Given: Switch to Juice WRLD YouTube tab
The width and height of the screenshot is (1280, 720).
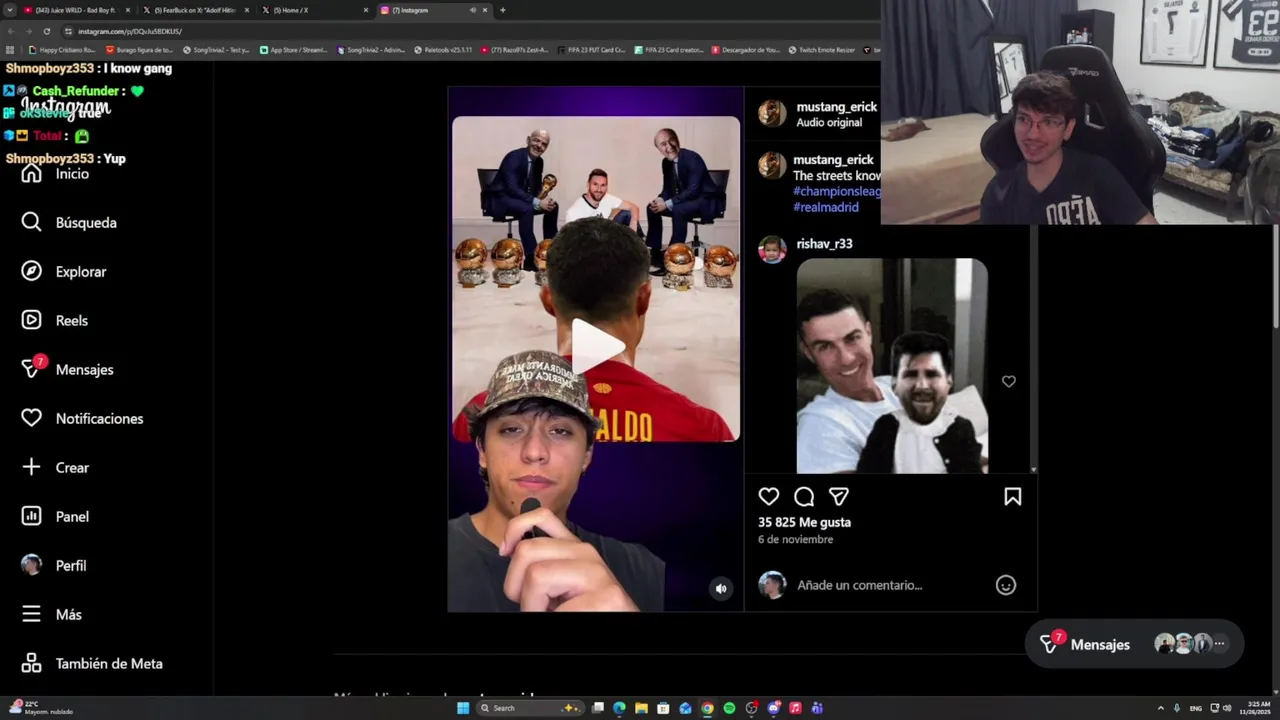Looking at the screenshot, I should tap(76, 10).
